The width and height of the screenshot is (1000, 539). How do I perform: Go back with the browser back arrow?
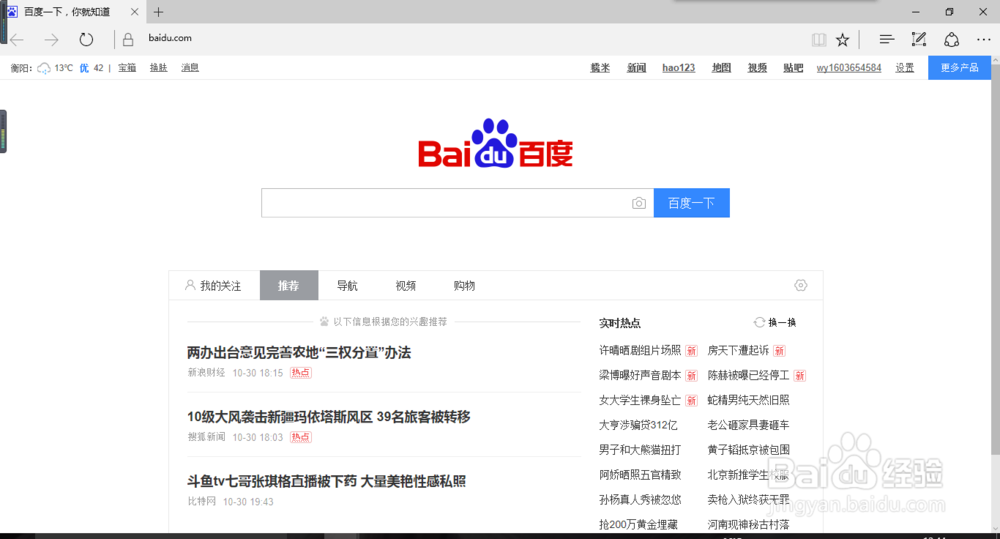tap(17, 40)
